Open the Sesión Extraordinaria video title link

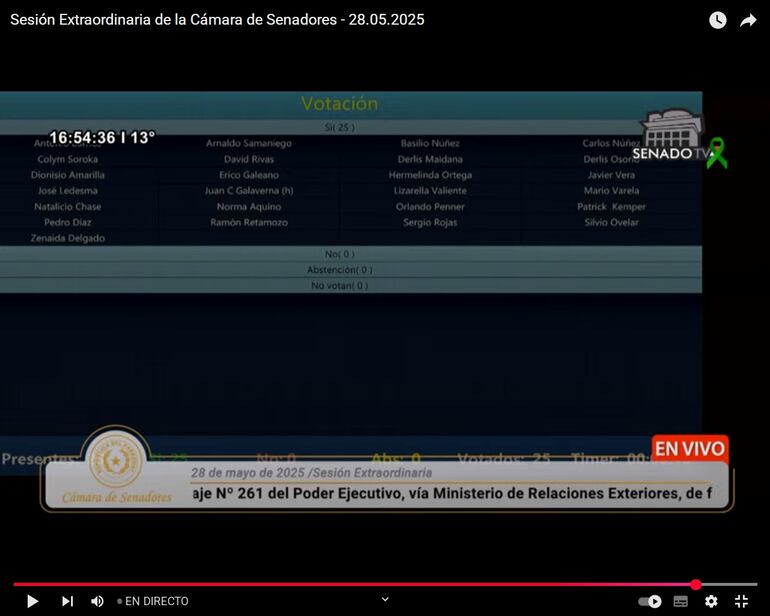point(217,20)
